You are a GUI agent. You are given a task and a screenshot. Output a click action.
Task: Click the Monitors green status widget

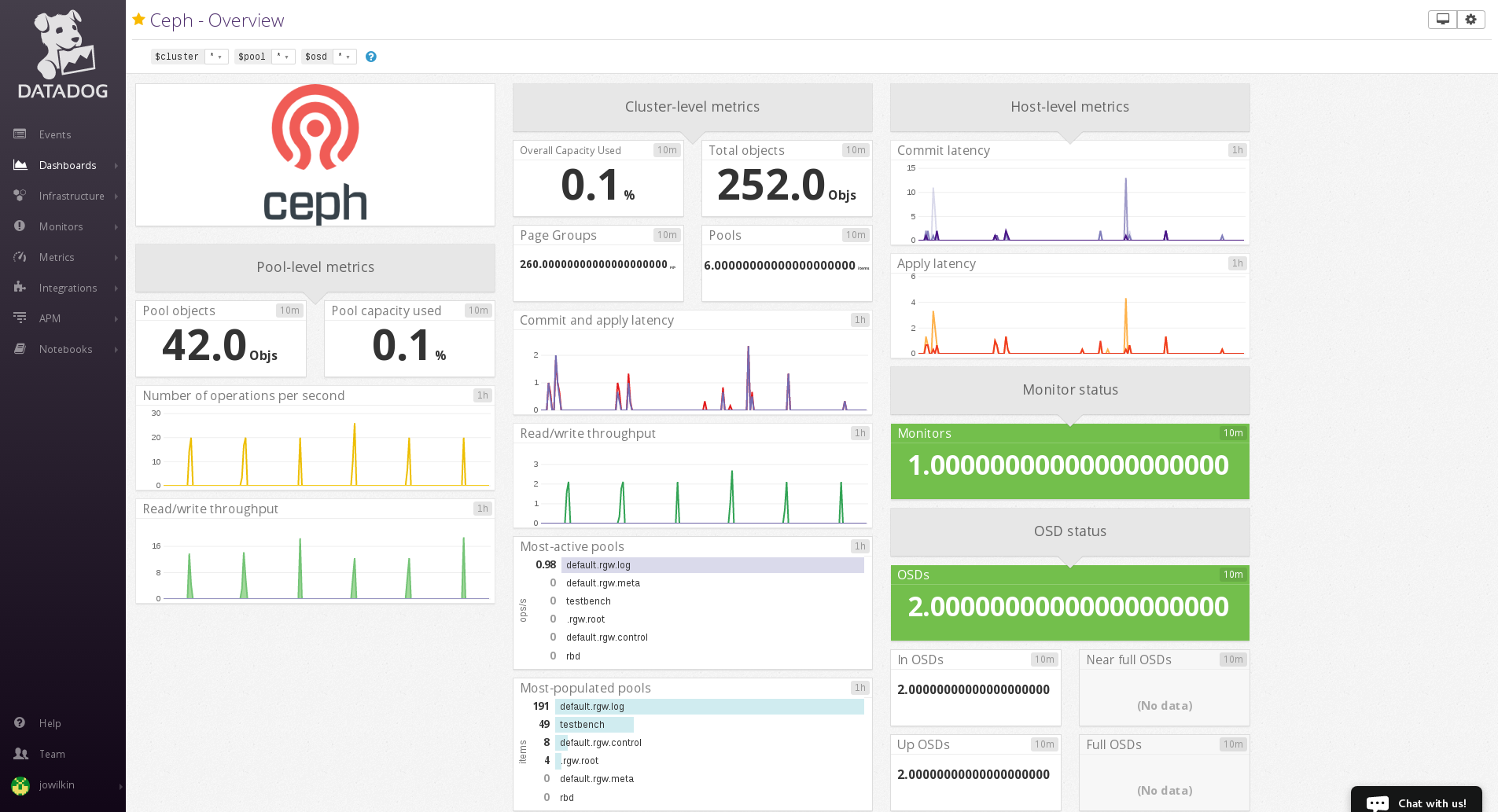1070,461
